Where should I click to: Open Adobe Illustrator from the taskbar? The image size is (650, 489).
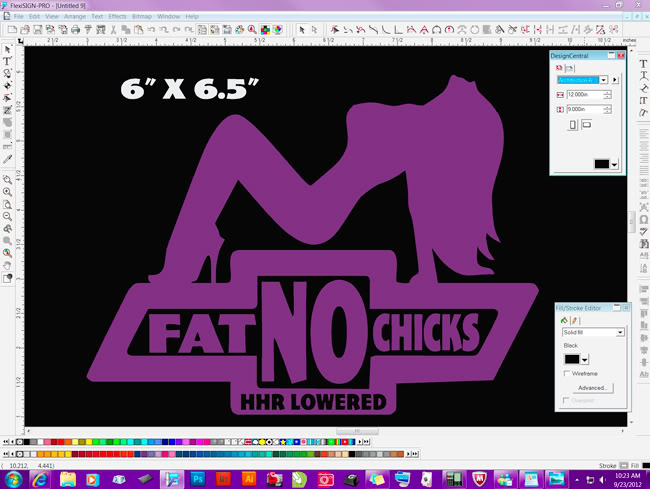[x=249, y=479]
